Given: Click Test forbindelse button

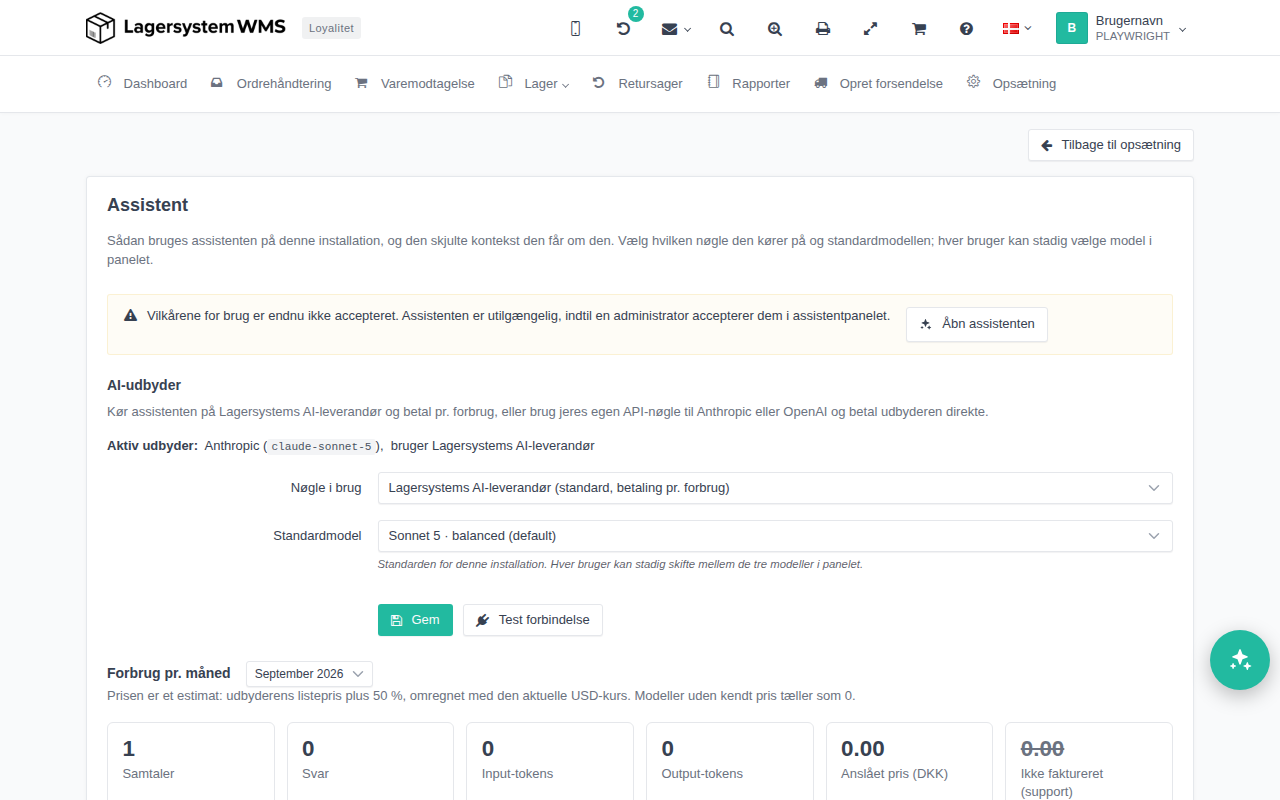Looking at the screenshot, I should (533, 620).
